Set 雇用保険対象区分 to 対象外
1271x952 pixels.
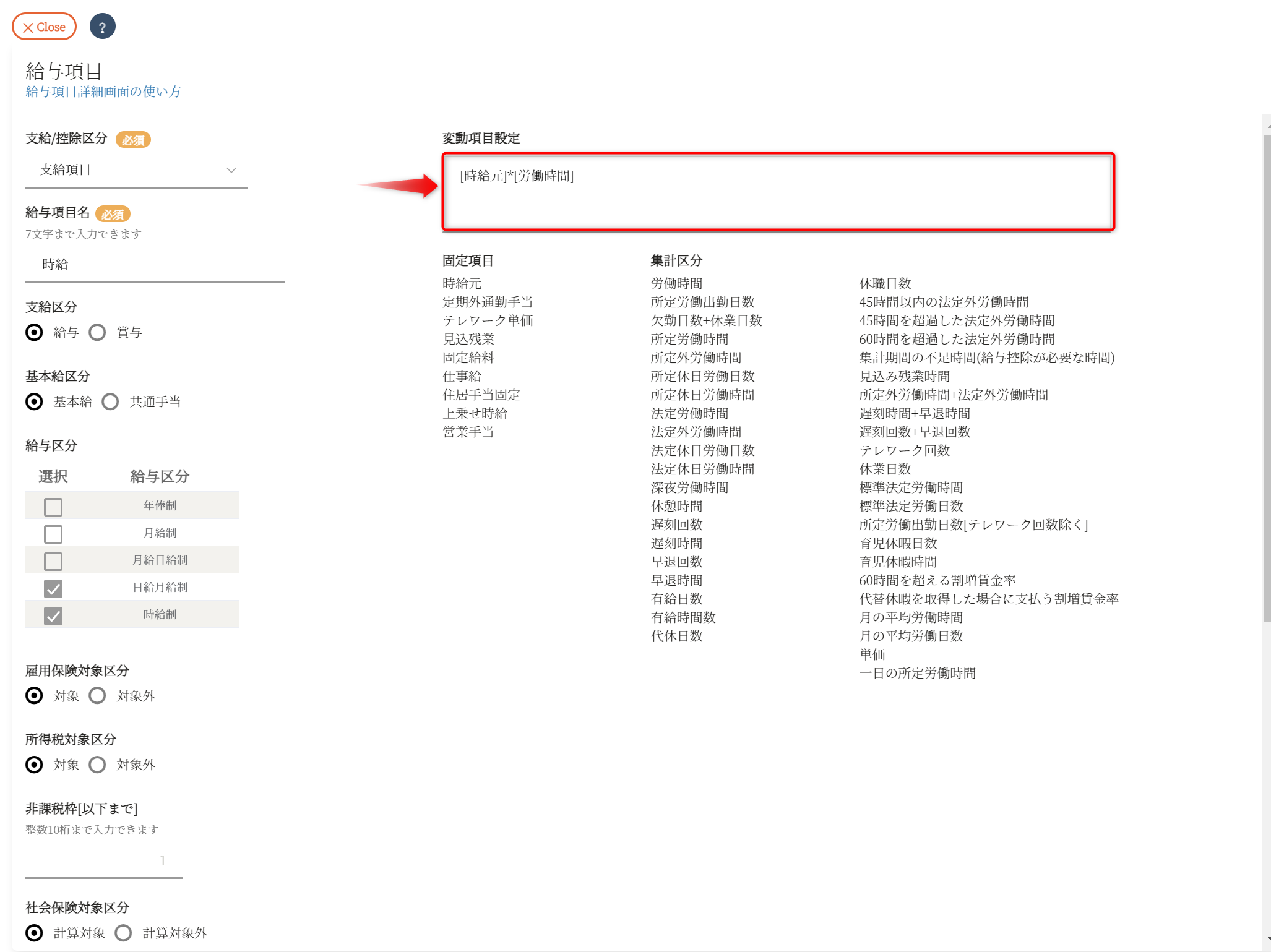(x=97, y=696)
